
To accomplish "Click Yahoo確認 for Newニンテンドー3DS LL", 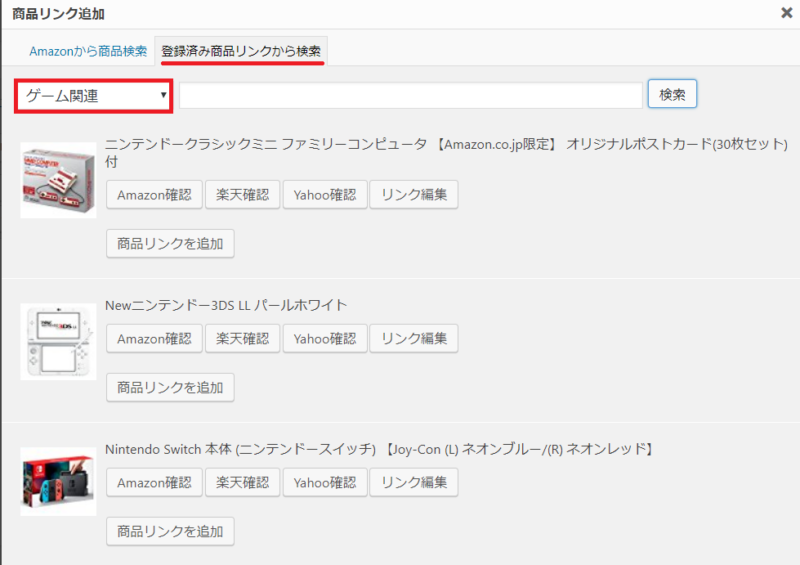I will click(x=325, y=338).
